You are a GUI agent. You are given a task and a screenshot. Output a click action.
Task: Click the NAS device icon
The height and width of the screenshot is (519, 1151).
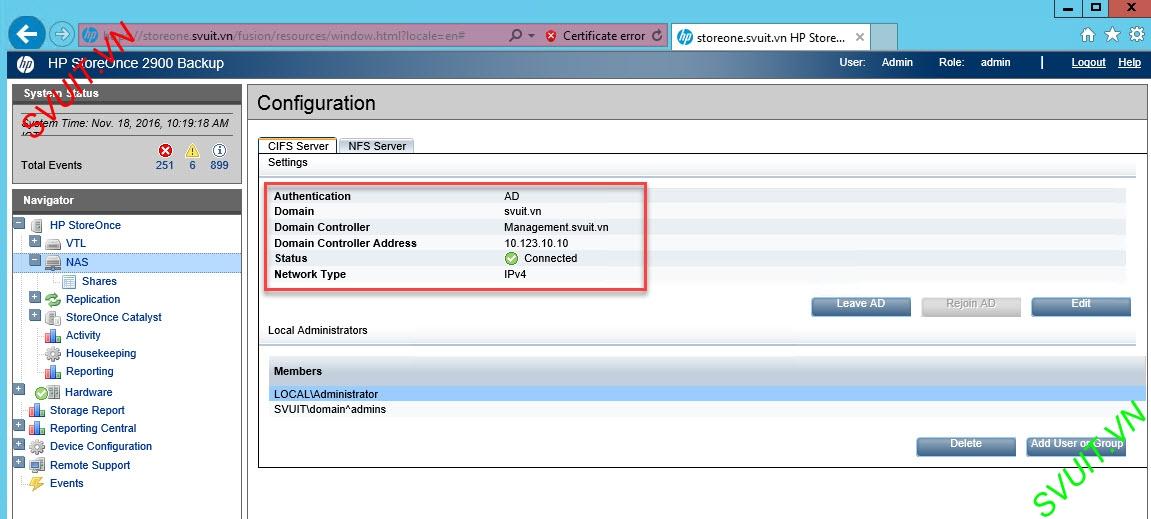coord(53,262)
